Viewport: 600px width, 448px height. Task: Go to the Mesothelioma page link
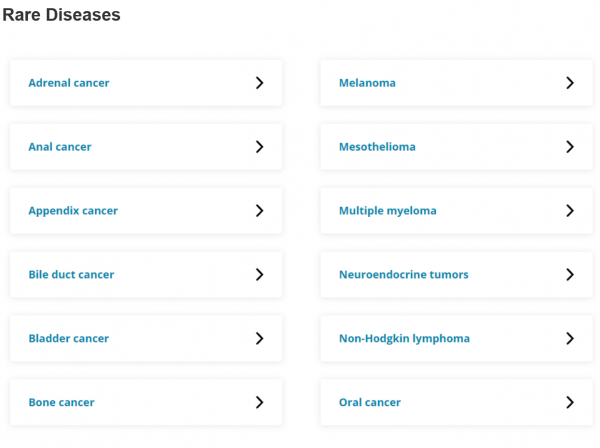(x=377, y=147)
